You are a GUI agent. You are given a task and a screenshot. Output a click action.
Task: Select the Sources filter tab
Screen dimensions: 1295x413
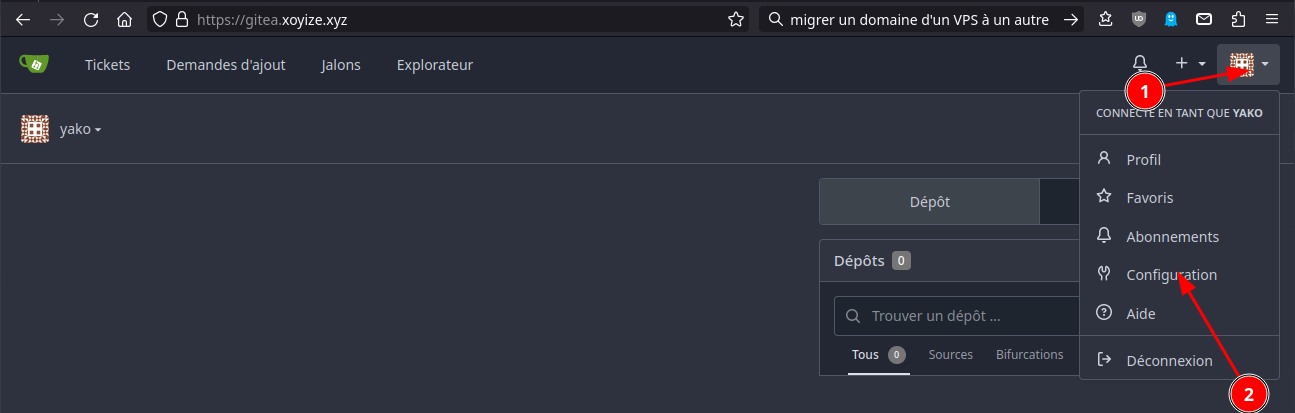pos(950,355)
